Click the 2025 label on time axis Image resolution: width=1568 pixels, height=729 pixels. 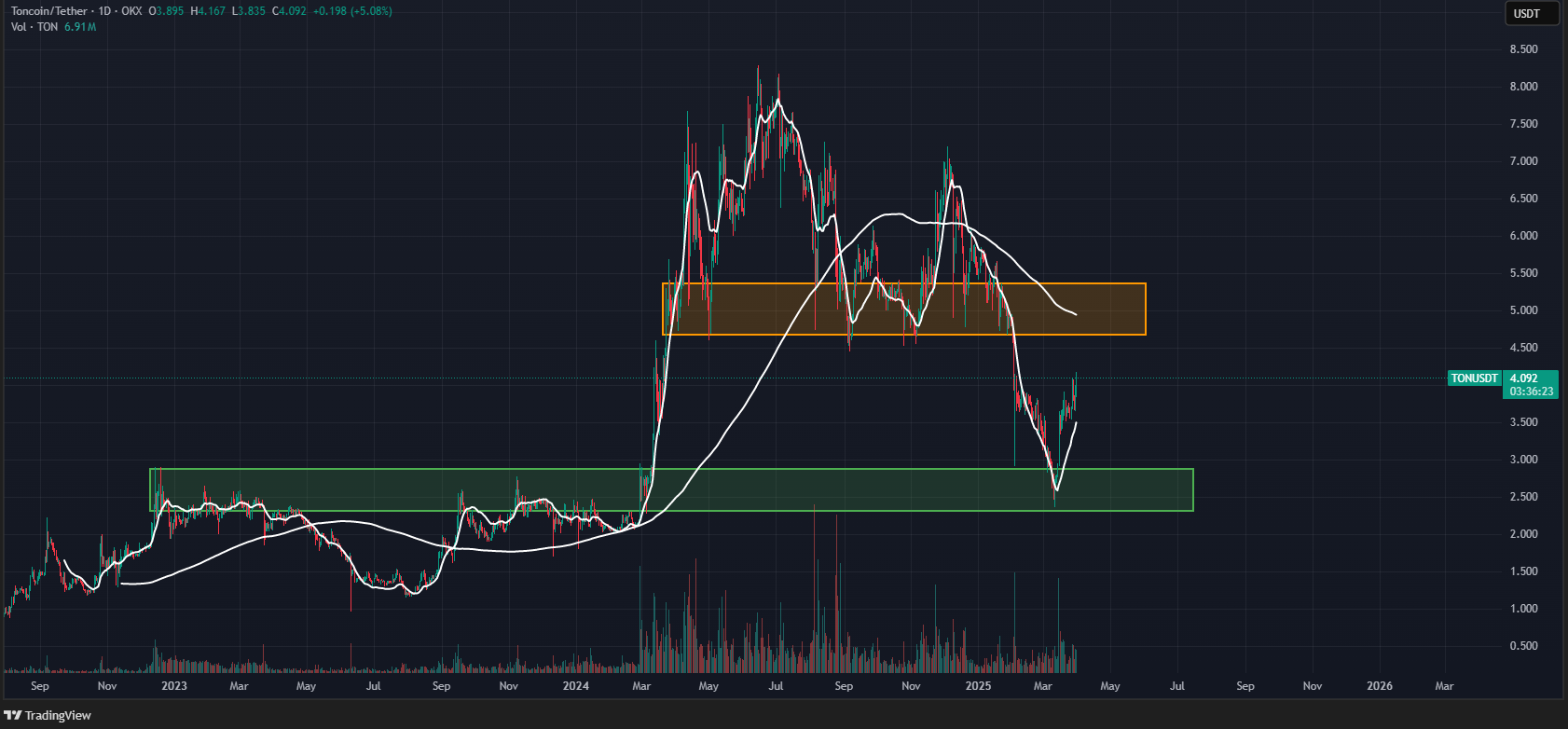point(978,686)
